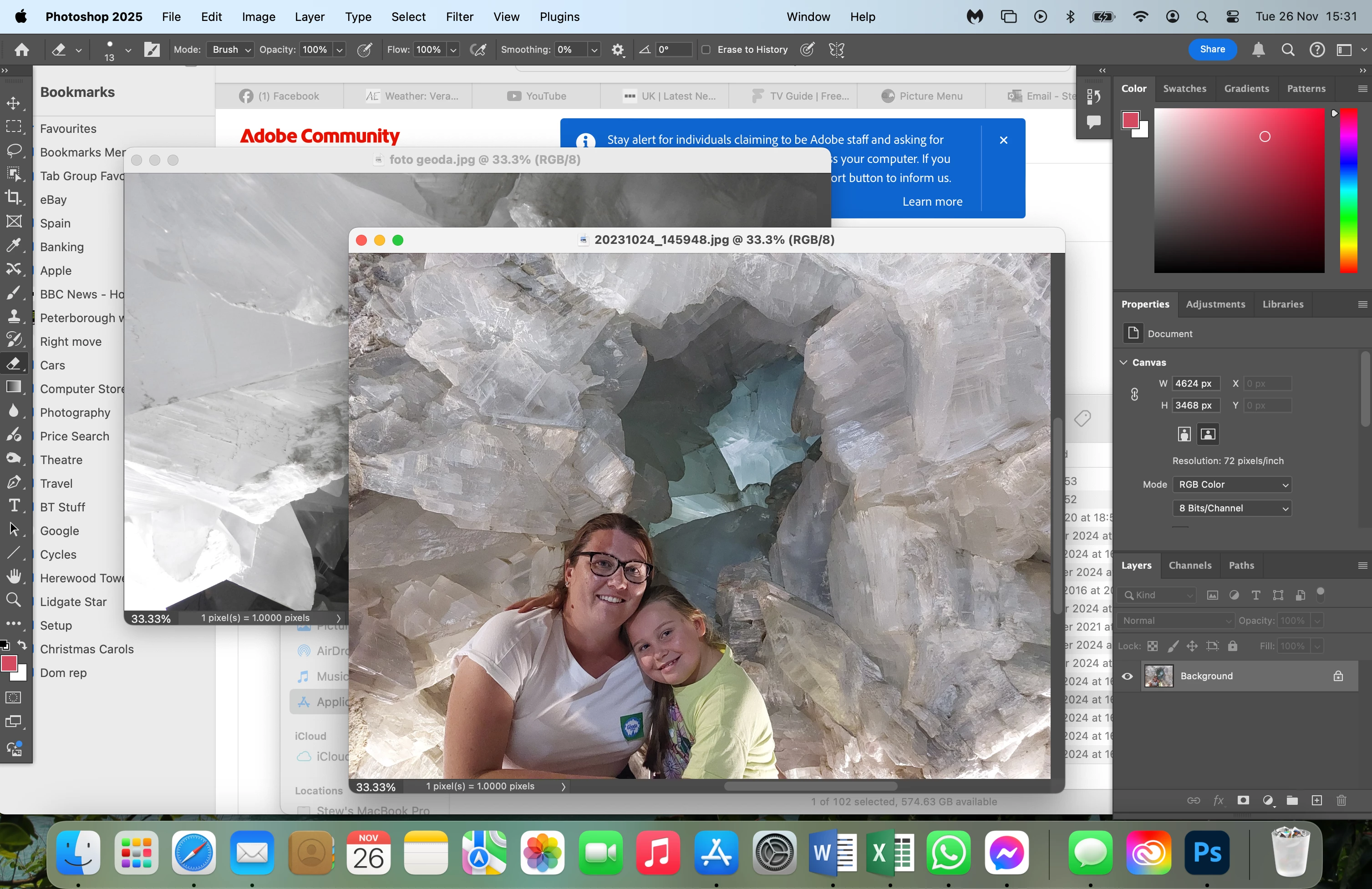Select the Lasso tool
Viewport: 1372px width, 889px height.
(x=13, y=151)
